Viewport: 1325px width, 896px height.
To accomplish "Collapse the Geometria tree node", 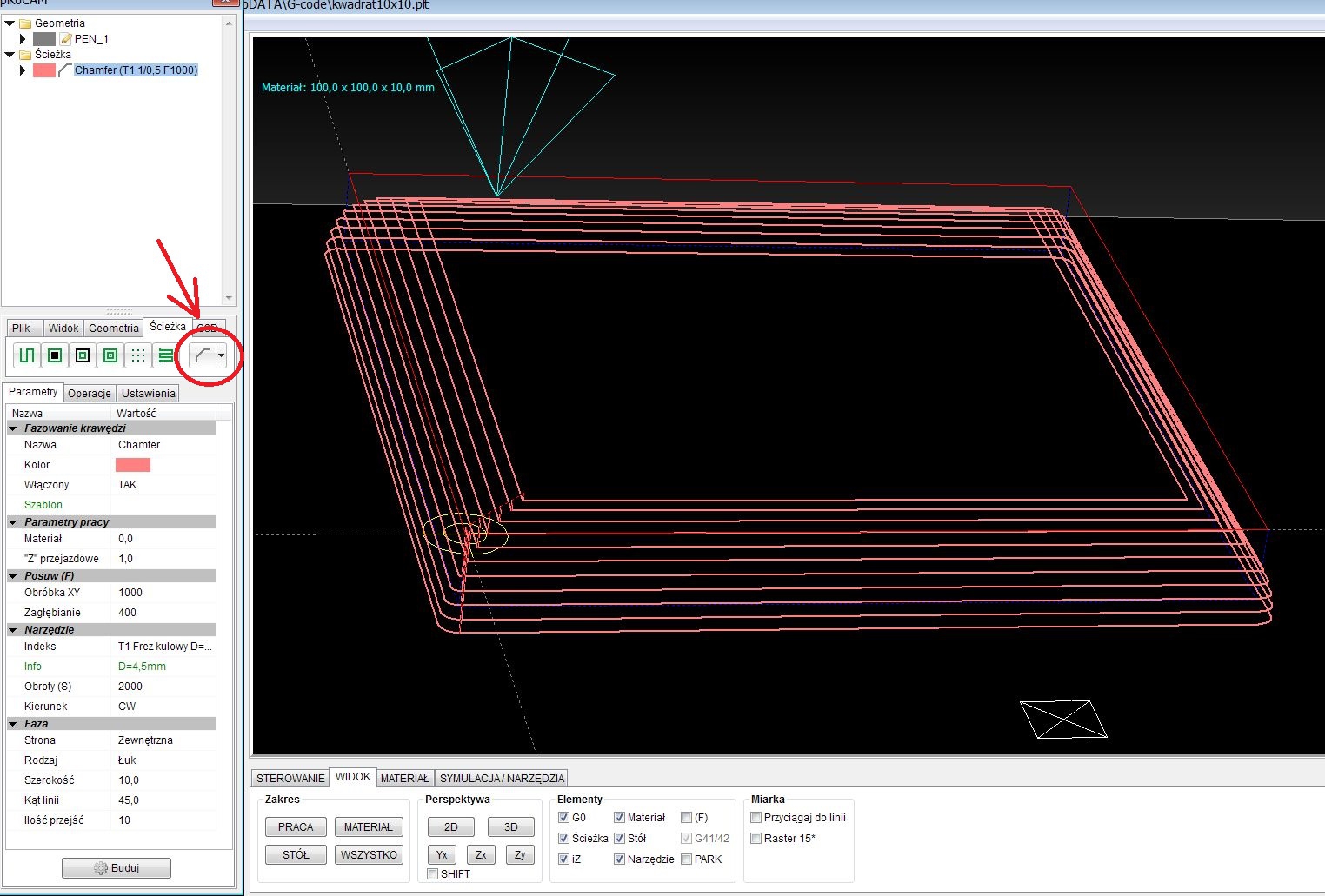I will coord(10,23).
